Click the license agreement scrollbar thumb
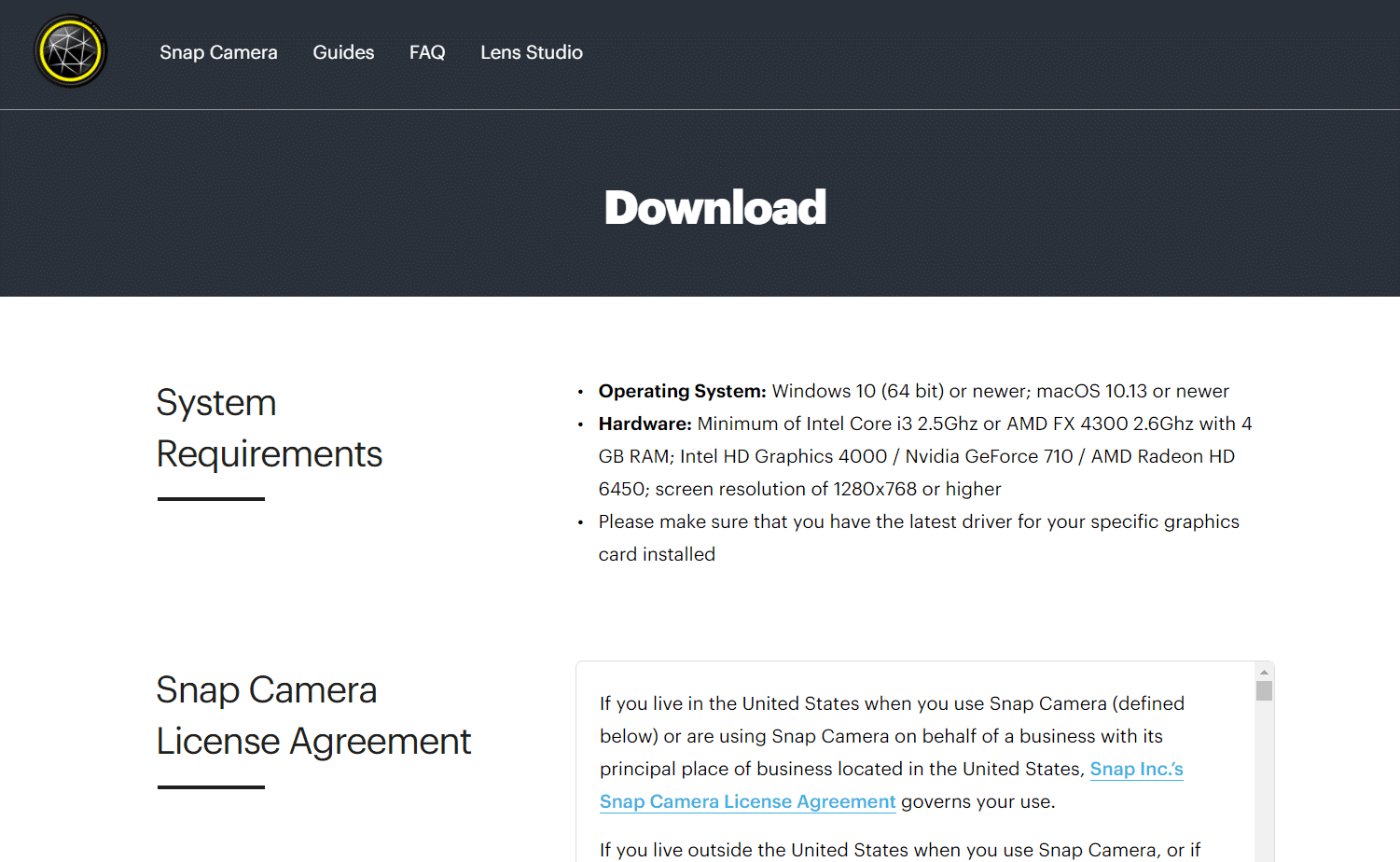The width and height of the screenshot is (1400, 862). pyautogui.click(x=1264, y=690)
